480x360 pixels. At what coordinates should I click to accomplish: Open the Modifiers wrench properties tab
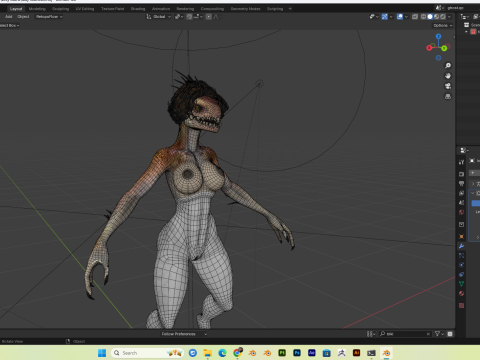click(461, 246)
